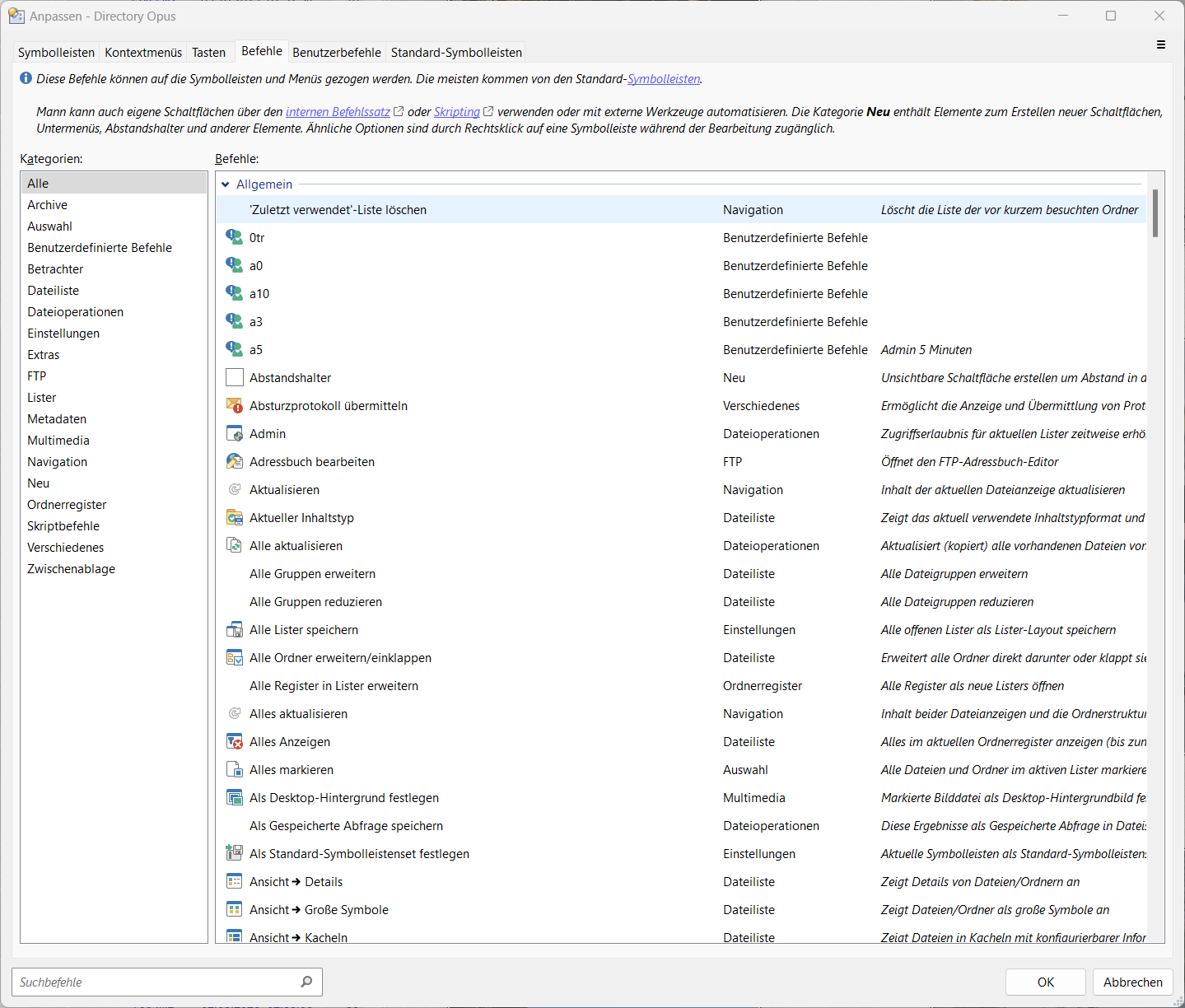Select the Zwischenablage category
Screen dimensions: 1185x1008
(114, 568)
